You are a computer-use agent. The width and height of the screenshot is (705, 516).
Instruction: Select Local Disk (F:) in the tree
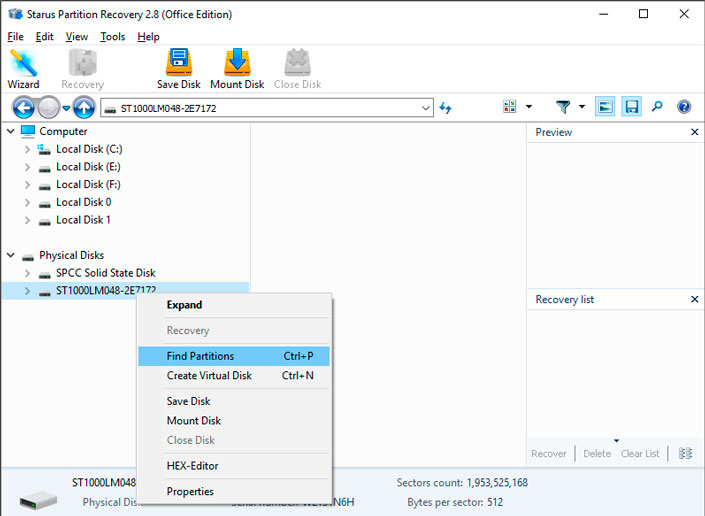click(x=88, y=184)
